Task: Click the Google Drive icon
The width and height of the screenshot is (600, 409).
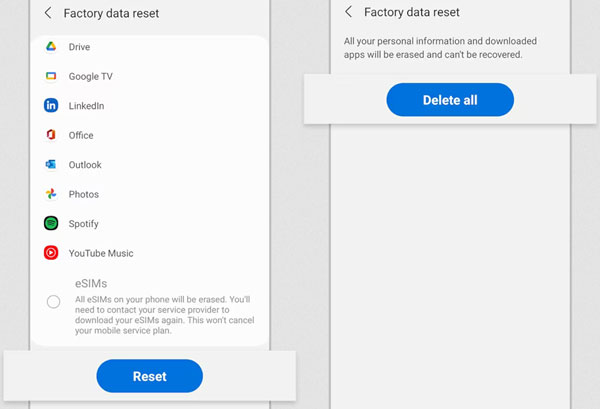Action: pos(51,47)
